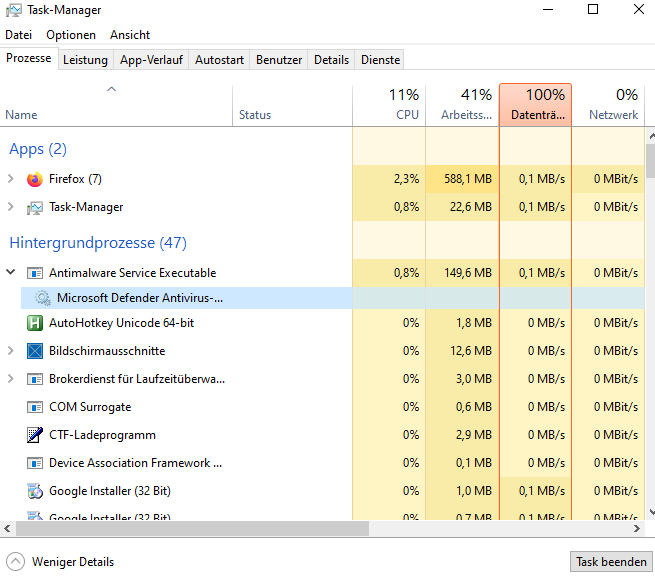Screen dimensions: 655x585
Task: Open the Autostart tab
Action: [x=219, y=60]
